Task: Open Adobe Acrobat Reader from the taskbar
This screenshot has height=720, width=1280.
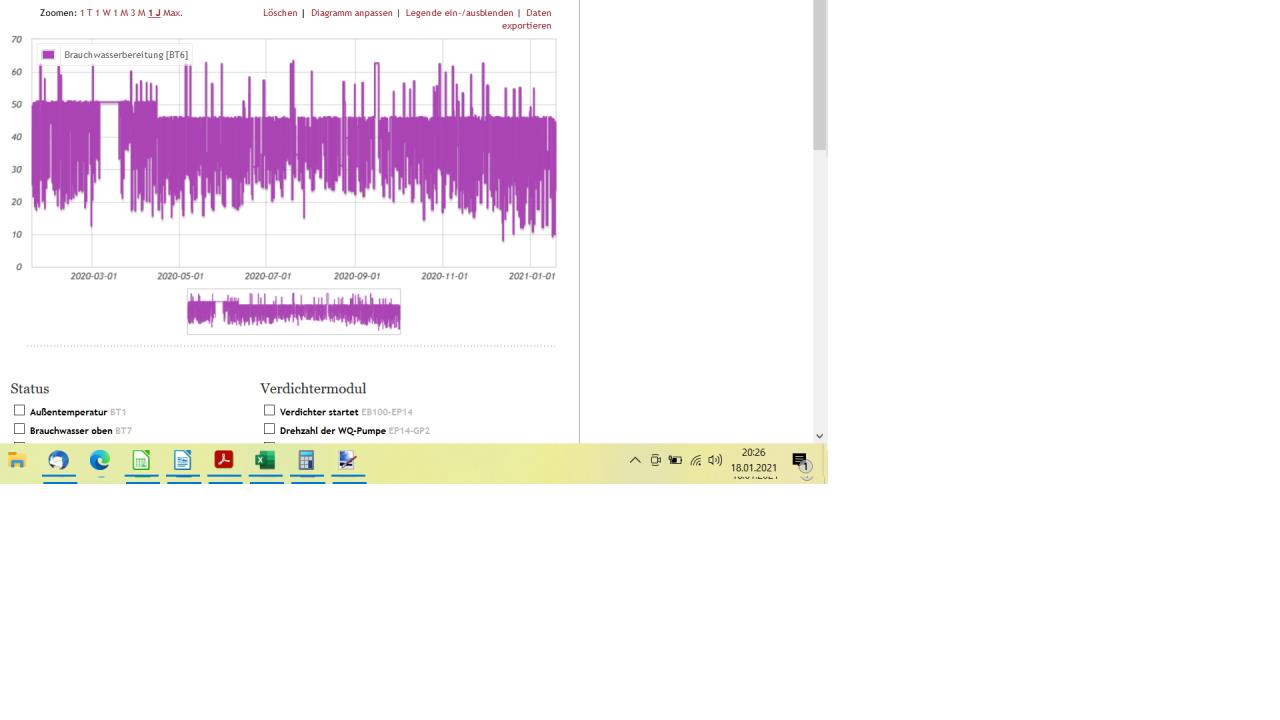Action: tap(224, 461)
